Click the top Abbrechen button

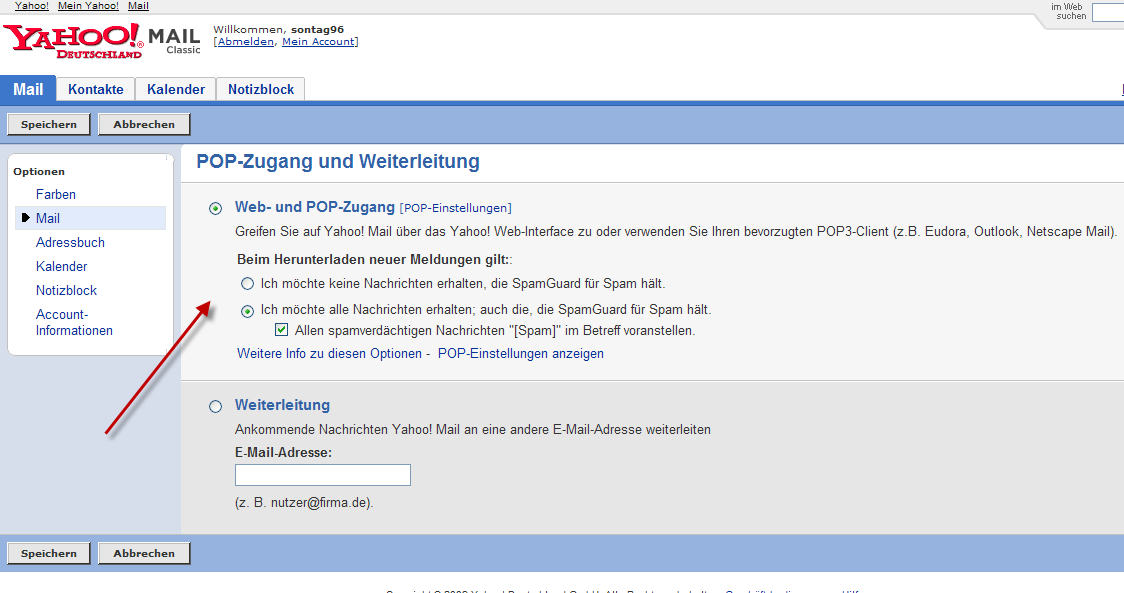(x=144, y=124)
